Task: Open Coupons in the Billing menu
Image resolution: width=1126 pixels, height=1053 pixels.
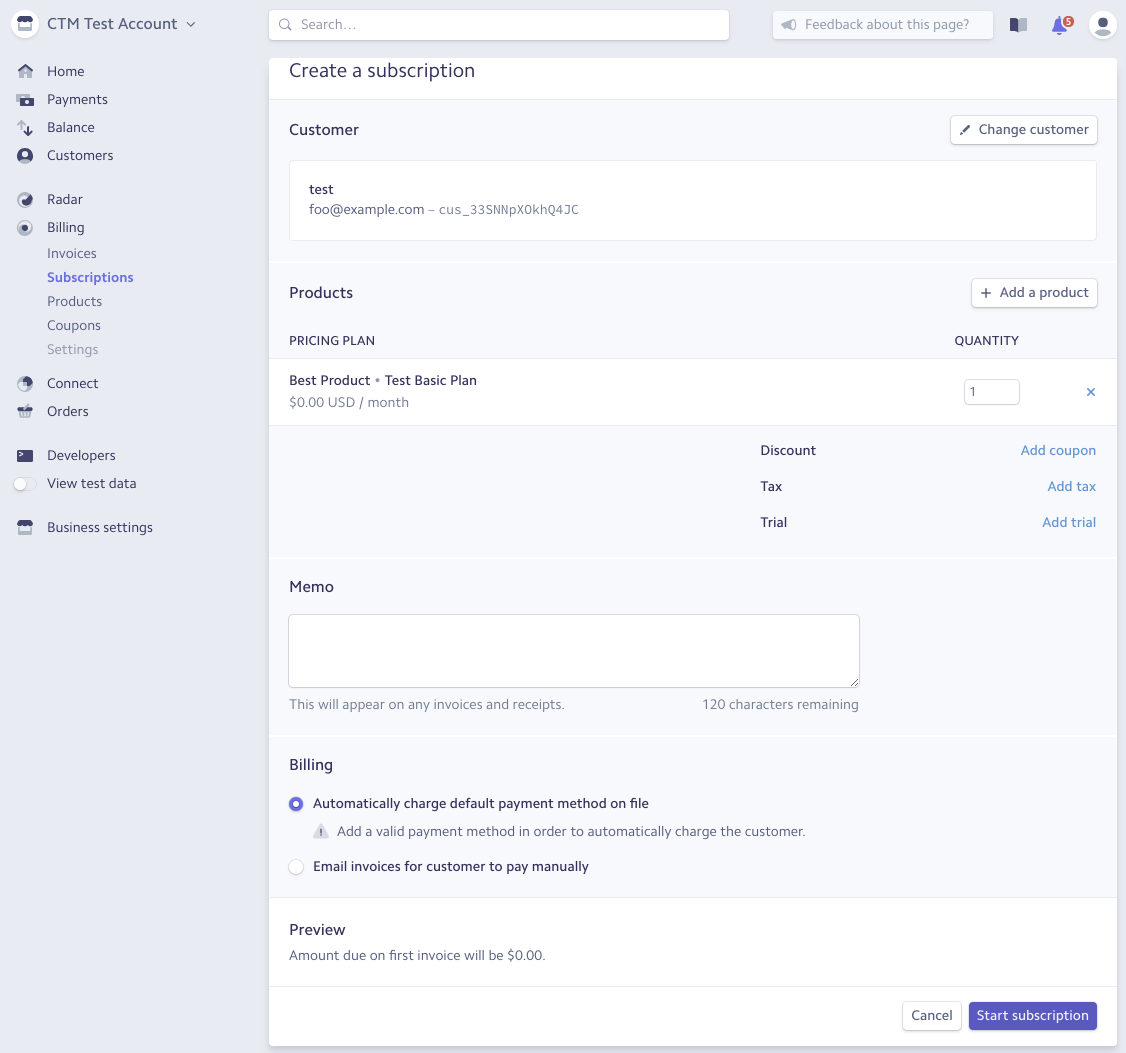Action: (x=74, y=325)
